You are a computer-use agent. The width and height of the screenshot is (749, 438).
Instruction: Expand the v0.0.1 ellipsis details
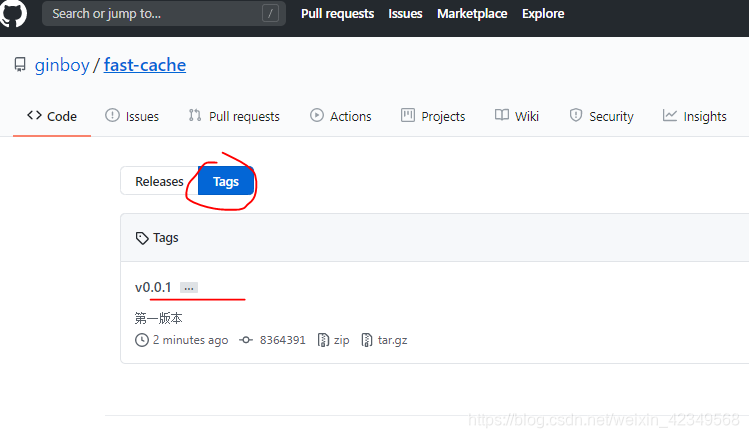point(189,288)
